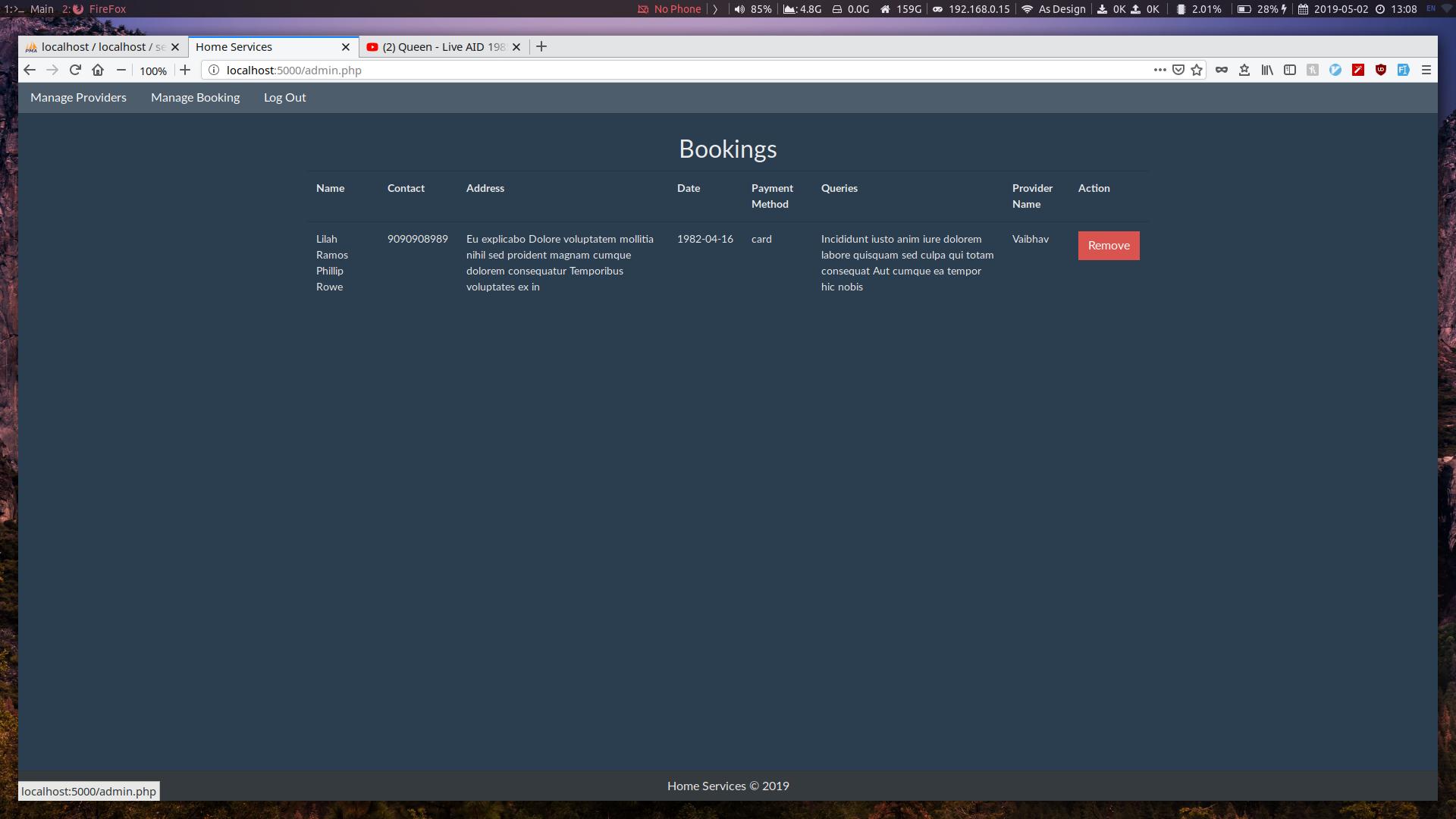Viewport: 1456px width, 819px height.
Task: Open a new tab with plus button
Action: pos(541,47)
